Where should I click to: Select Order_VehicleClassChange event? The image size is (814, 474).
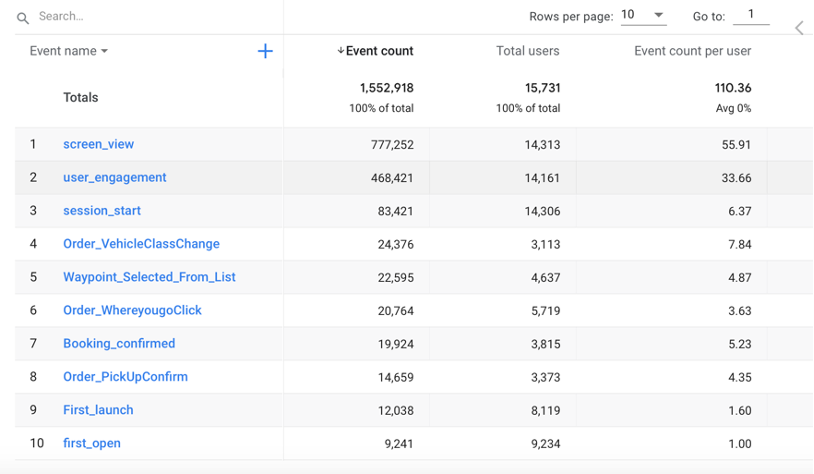tap(141, 244)
